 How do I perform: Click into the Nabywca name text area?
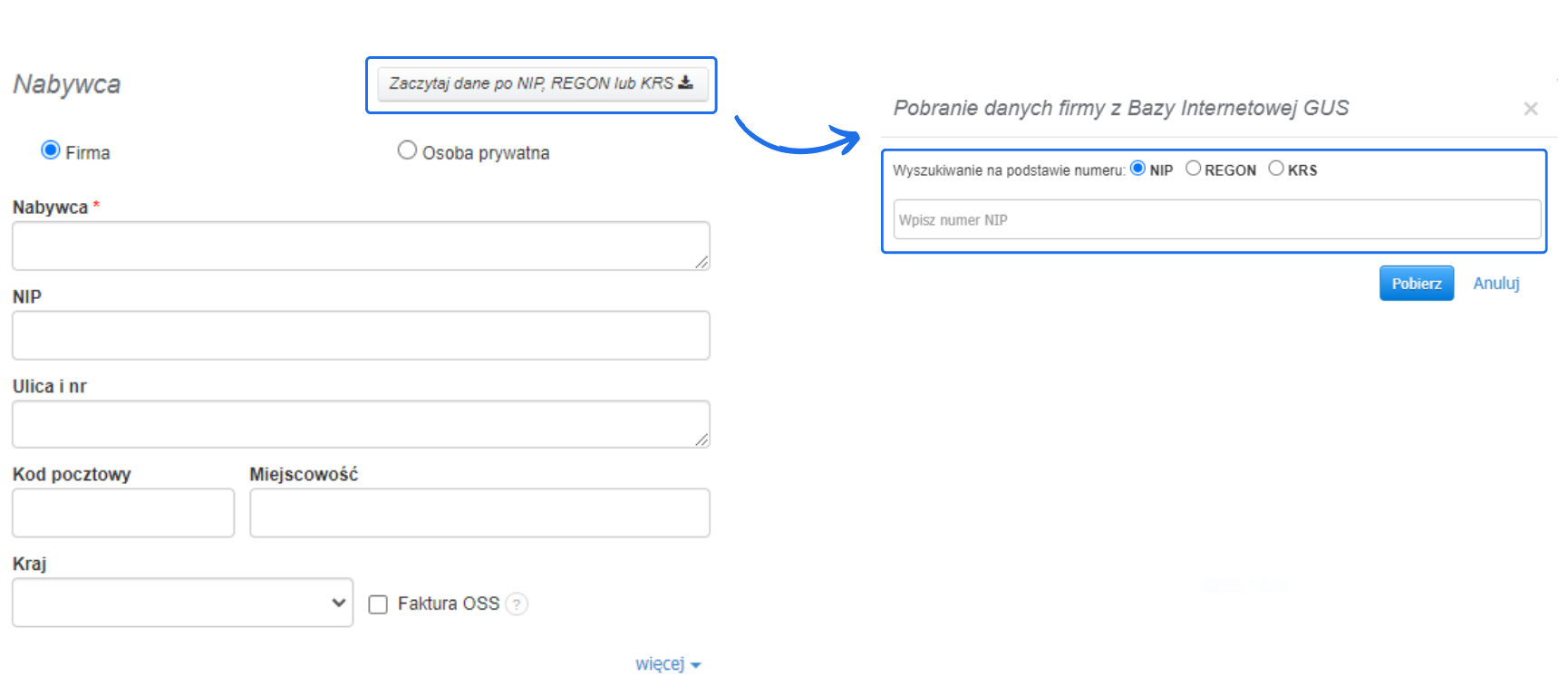(360, 246)
